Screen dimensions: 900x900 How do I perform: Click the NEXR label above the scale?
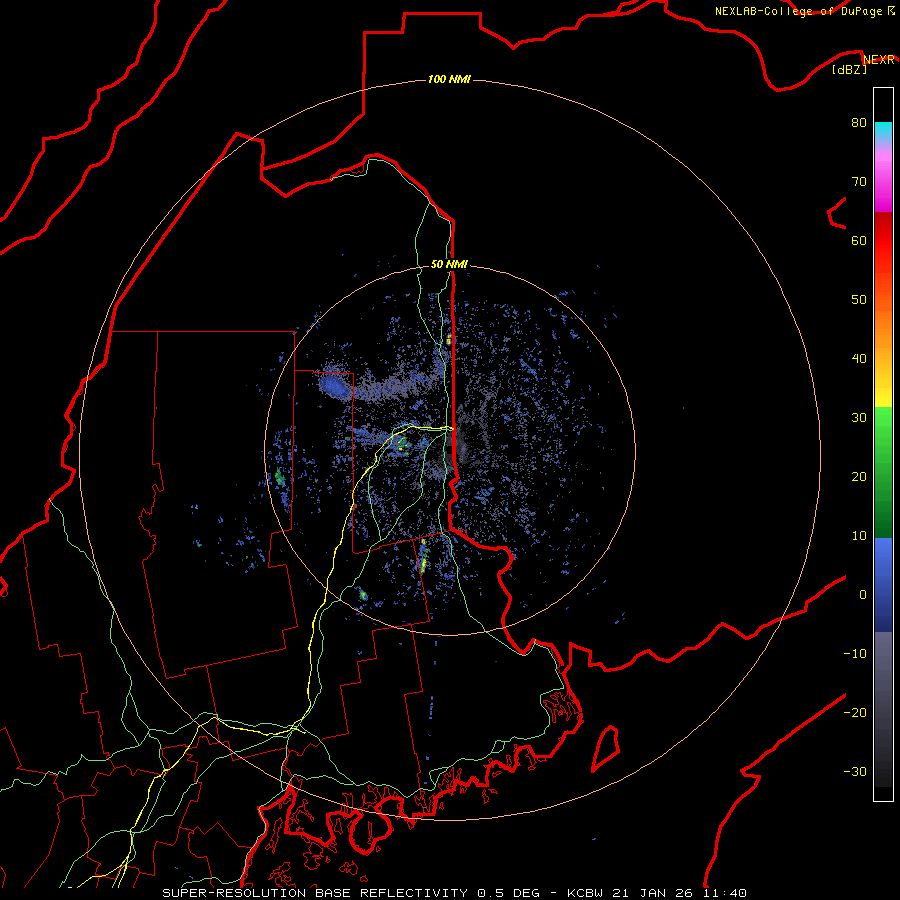(879, 60)
